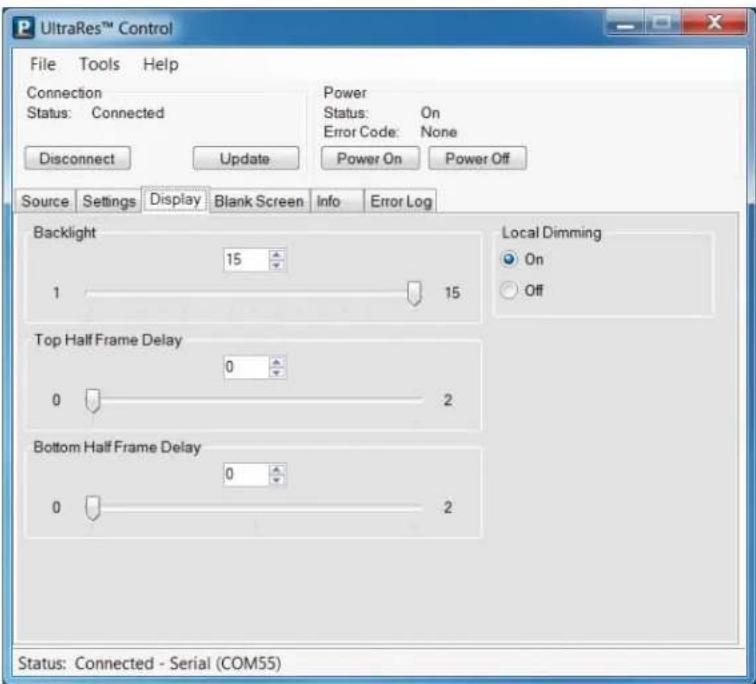Click the Power Status value 'On'
The image size is (756, 684).
[430, 113]
